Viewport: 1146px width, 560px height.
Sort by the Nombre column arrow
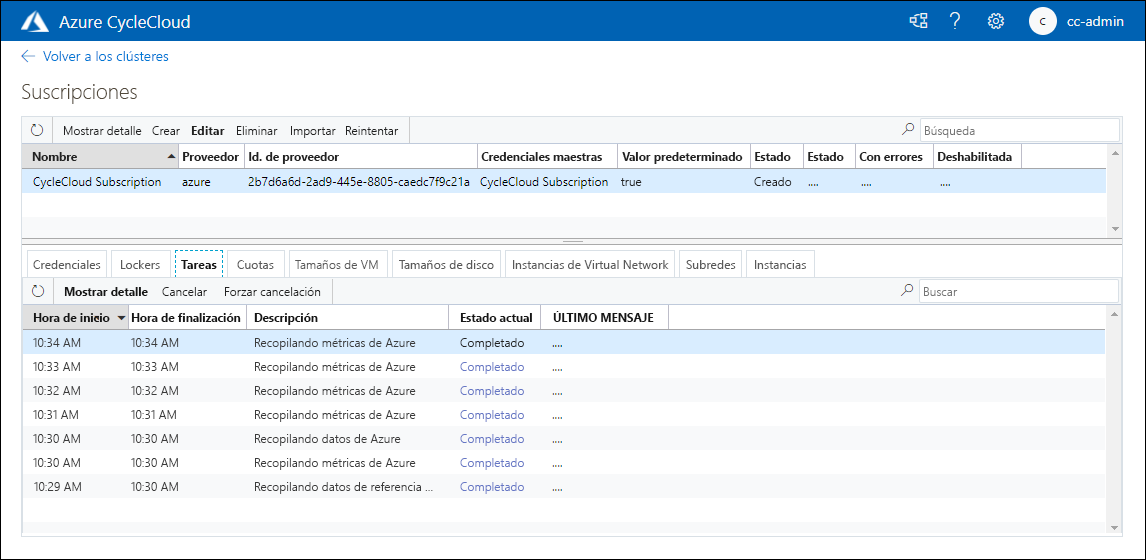[171, 156]
